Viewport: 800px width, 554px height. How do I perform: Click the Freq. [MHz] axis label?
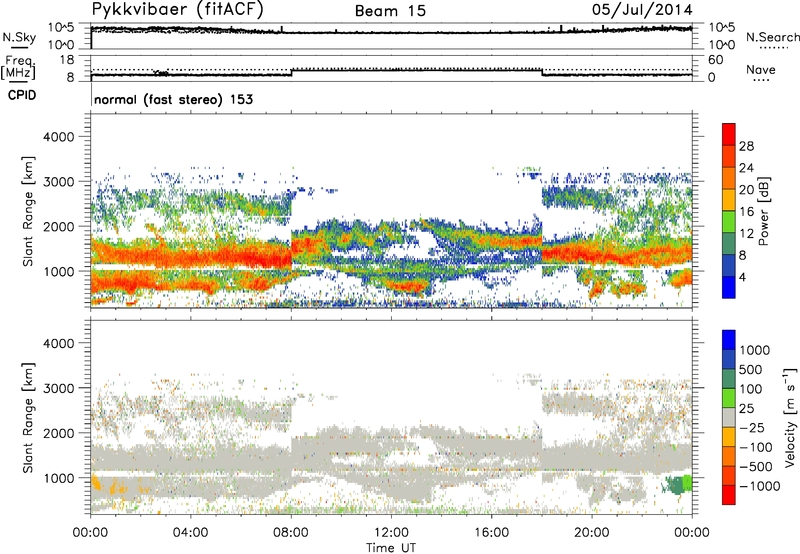[x=18, y=67]
